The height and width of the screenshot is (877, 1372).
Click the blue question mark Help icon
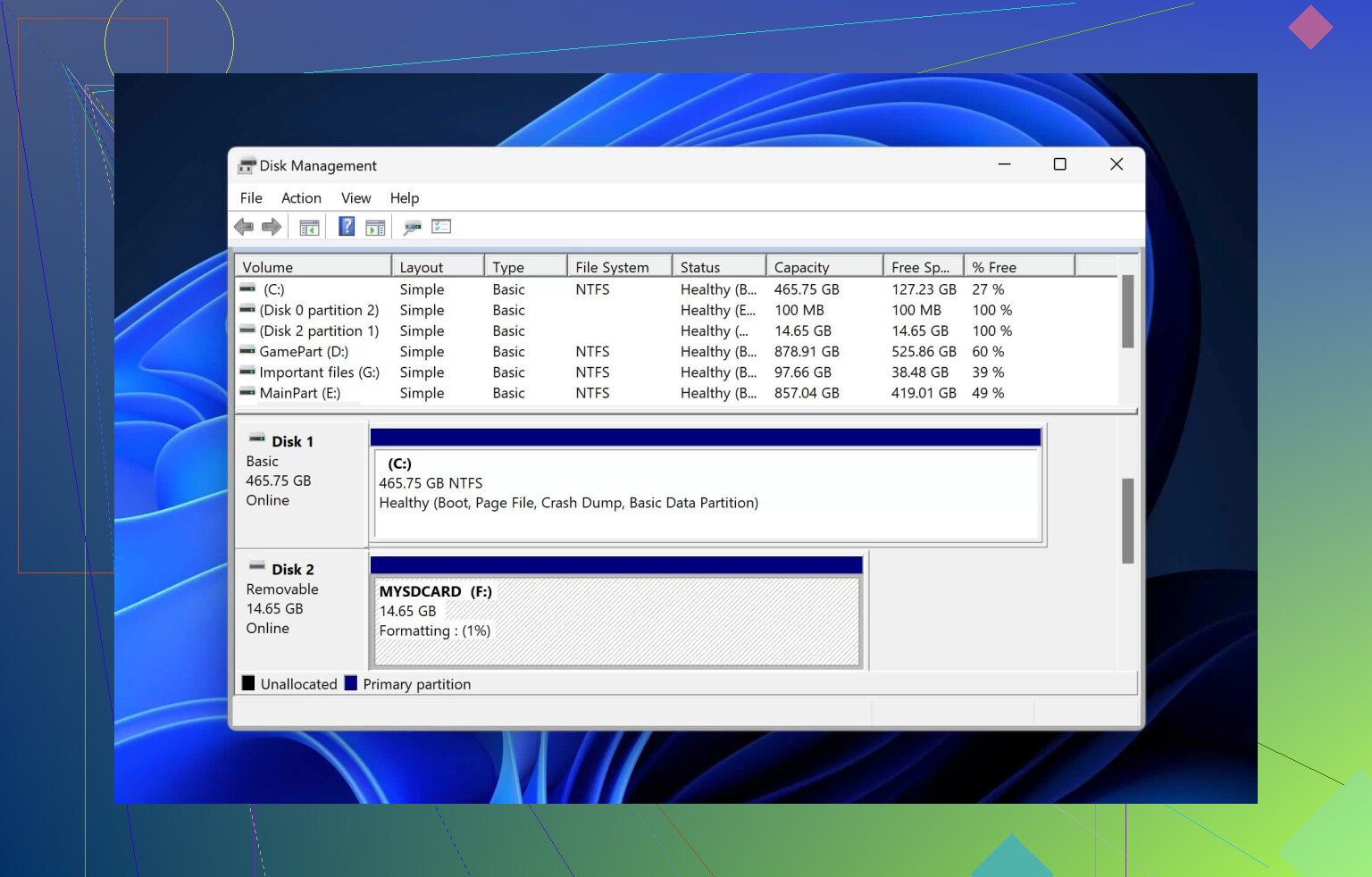tap(347, 227)
